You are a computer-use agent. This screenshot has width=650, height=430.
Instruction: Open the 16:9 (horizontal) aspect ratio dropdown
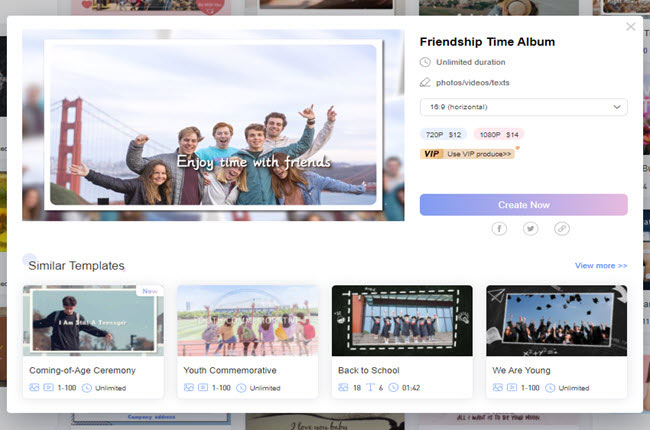(524, 107)
